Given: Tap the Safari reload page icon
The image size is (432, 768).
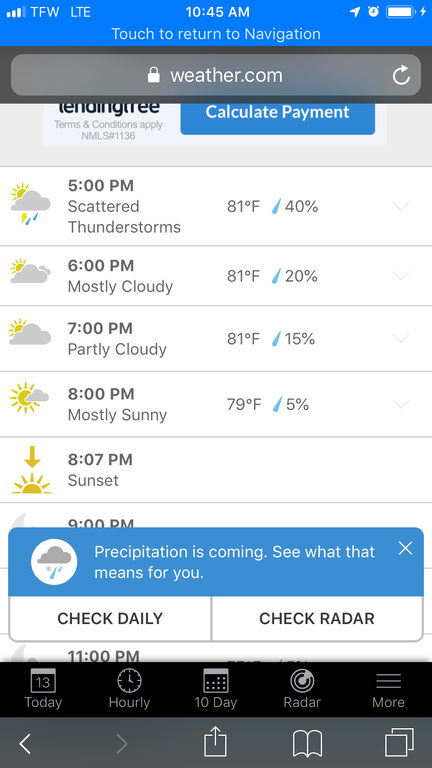Looking at the screenshot, I should pyautogui.click(x=401, y=75).
